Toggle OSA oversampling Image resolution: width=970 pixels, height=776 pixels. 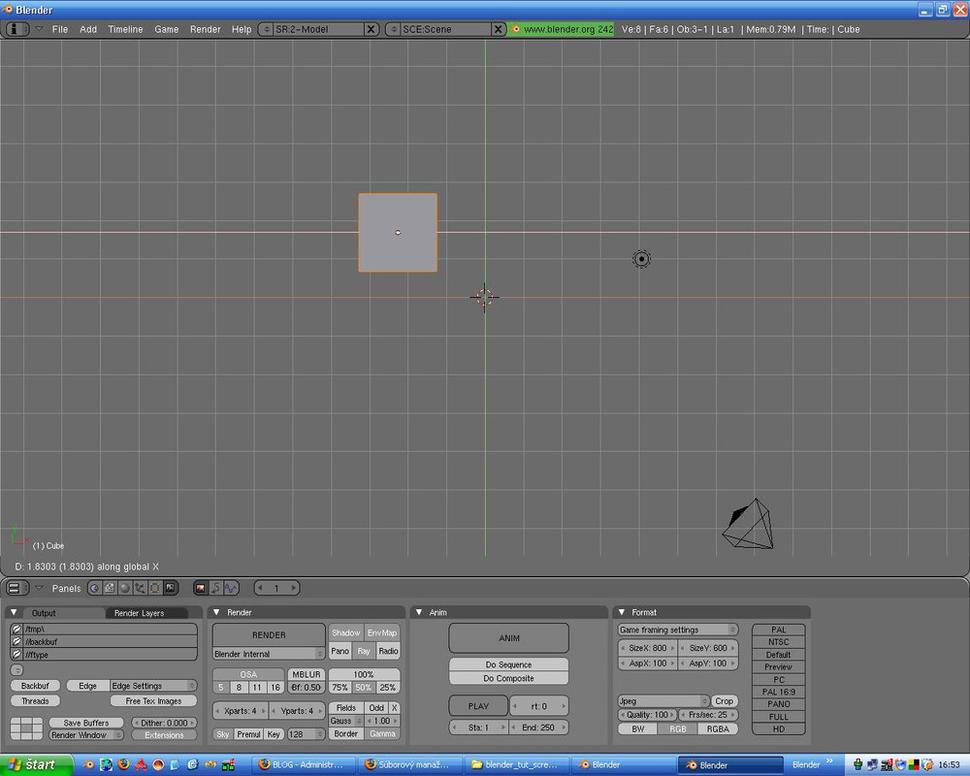[249, 675]
